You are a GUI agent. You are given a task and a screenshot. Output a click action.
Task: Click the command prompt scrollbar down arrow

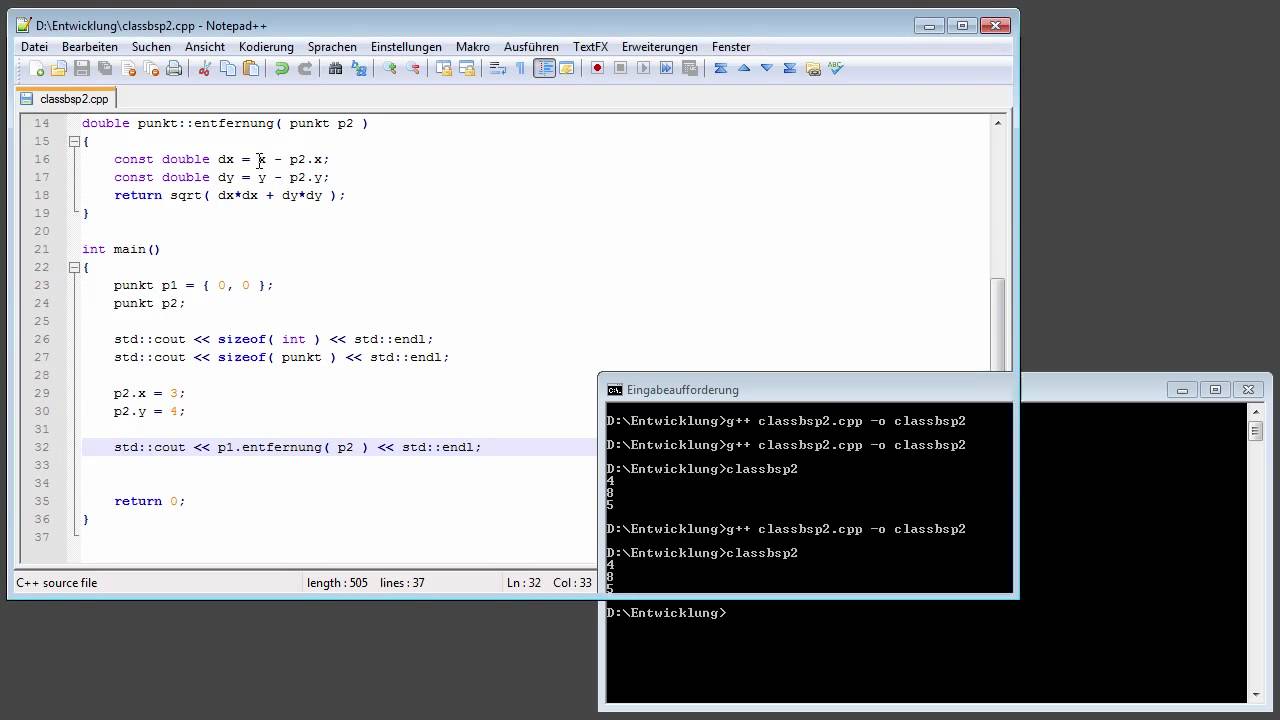[x=1256, y=695]
